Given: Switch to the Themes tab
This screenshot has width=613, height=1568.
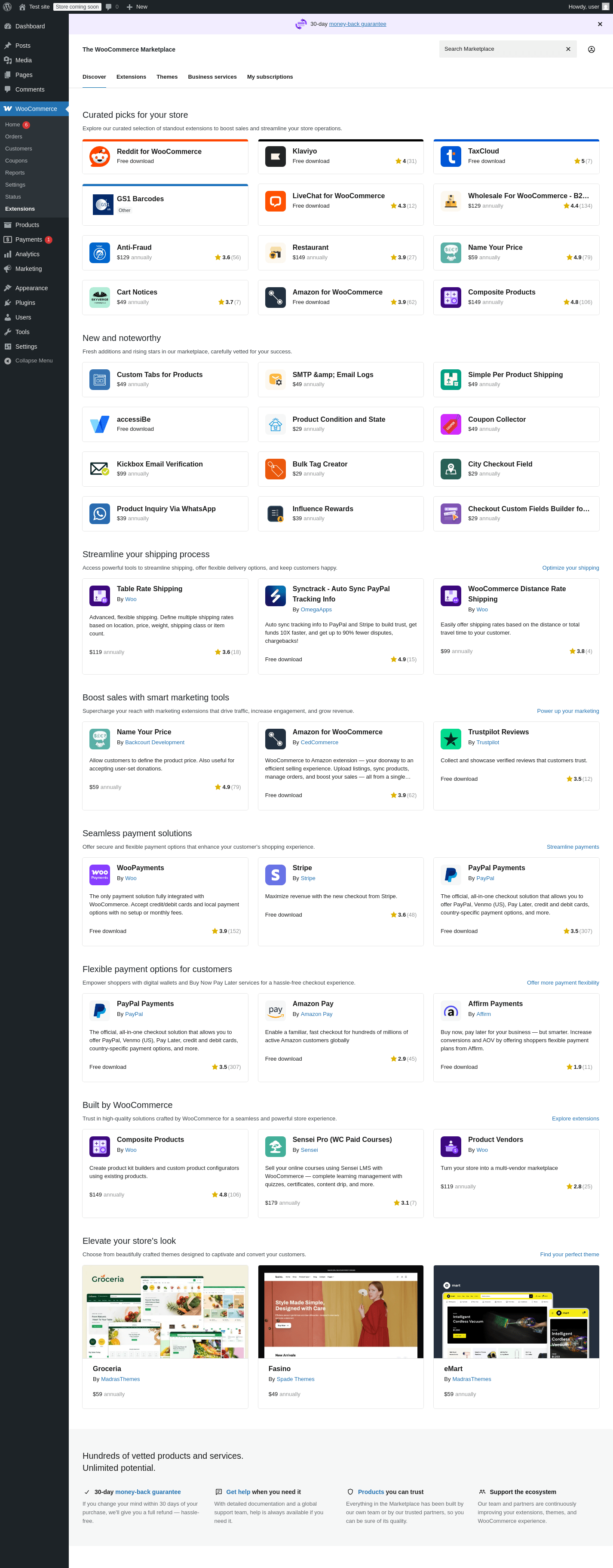Looking at the screenshot, I should (x=167, y=77).
